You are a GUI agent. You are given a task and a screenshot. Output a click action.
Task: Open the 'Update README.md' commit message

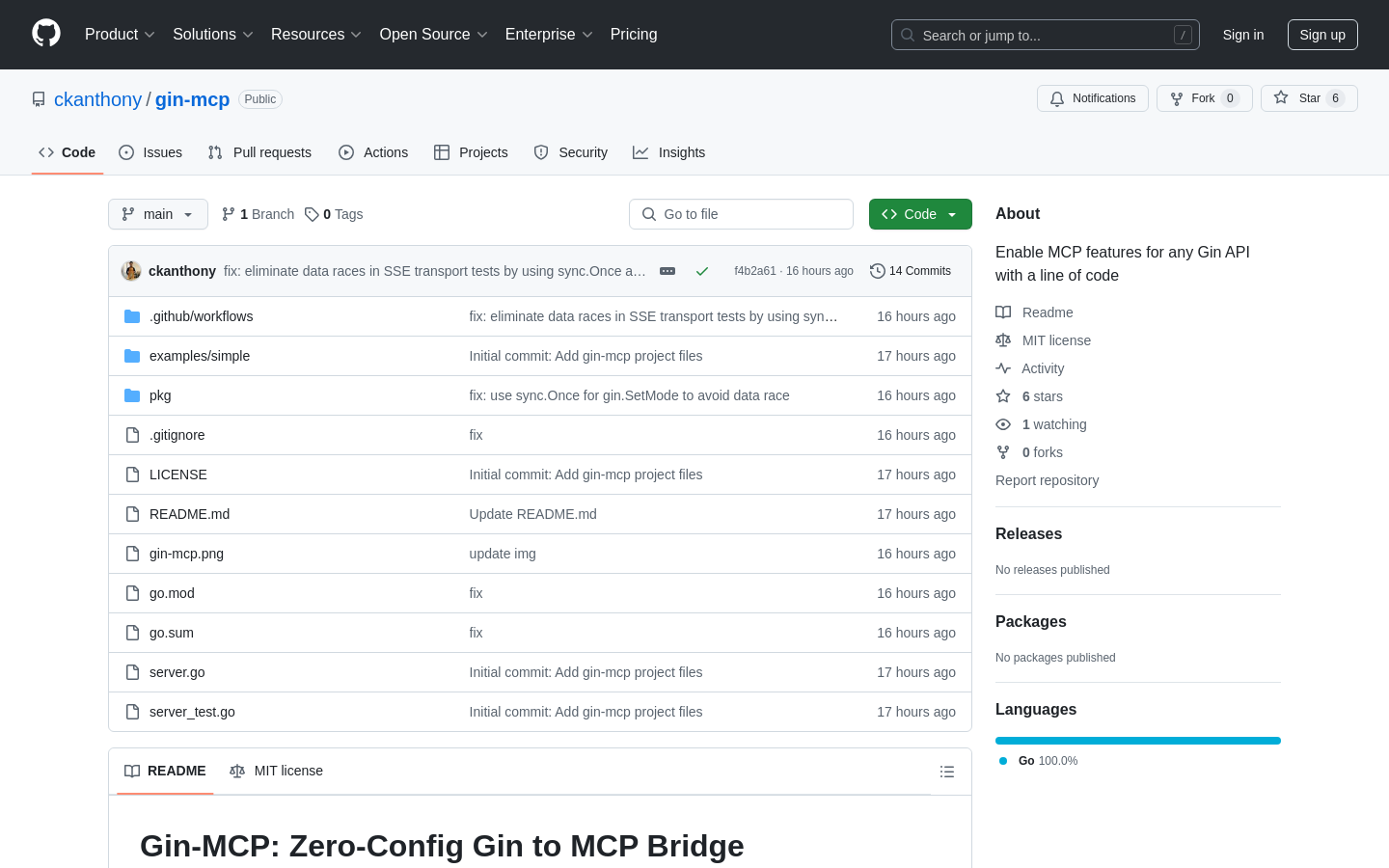[532, 514]
